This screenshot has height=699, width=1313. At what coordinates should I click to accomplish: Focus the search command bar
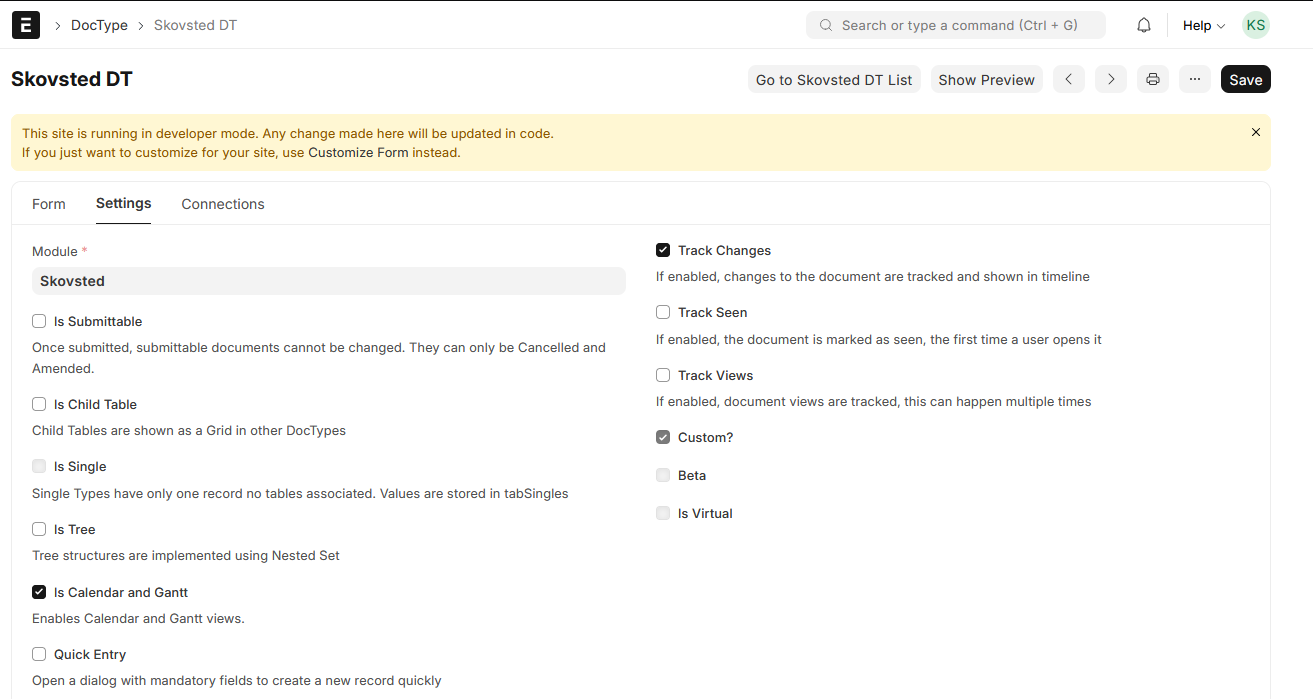[955, 25]
